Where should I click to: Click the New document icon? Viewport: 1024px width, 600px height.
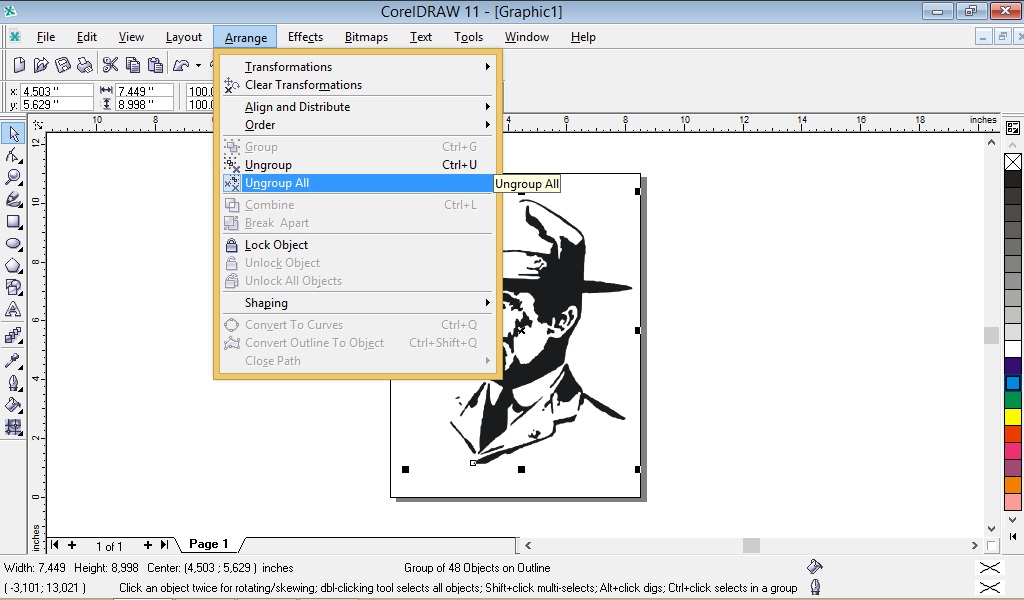point(19,65)
